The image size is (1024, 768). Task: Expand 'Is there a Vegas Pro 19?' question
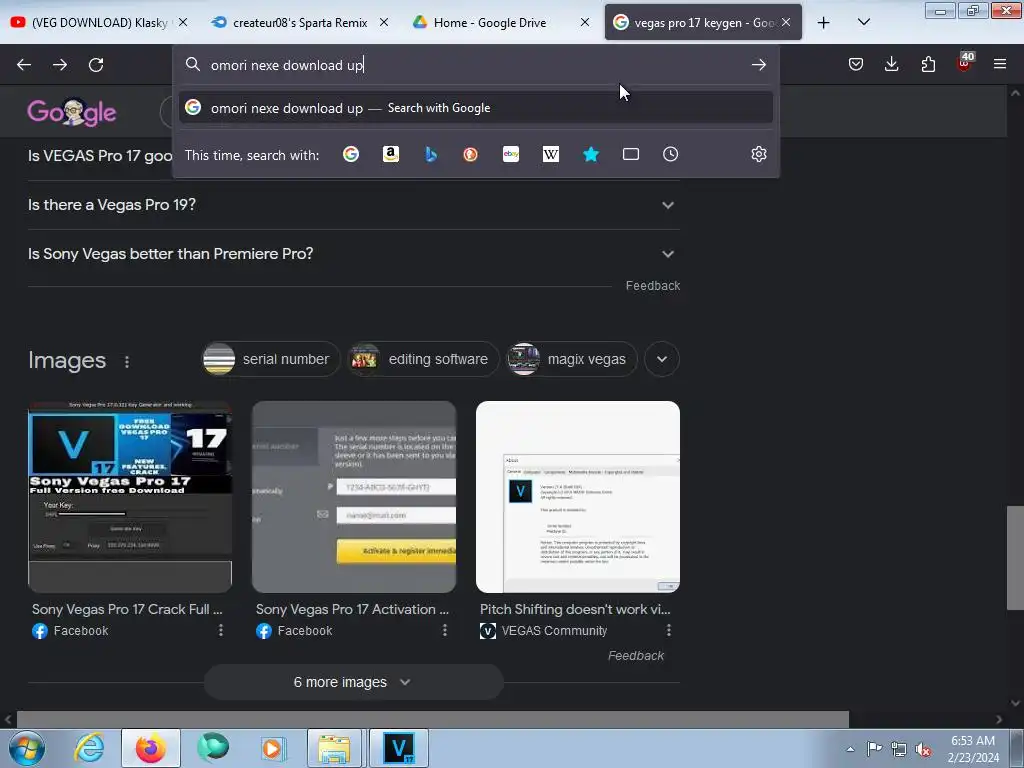click(353, 204)
